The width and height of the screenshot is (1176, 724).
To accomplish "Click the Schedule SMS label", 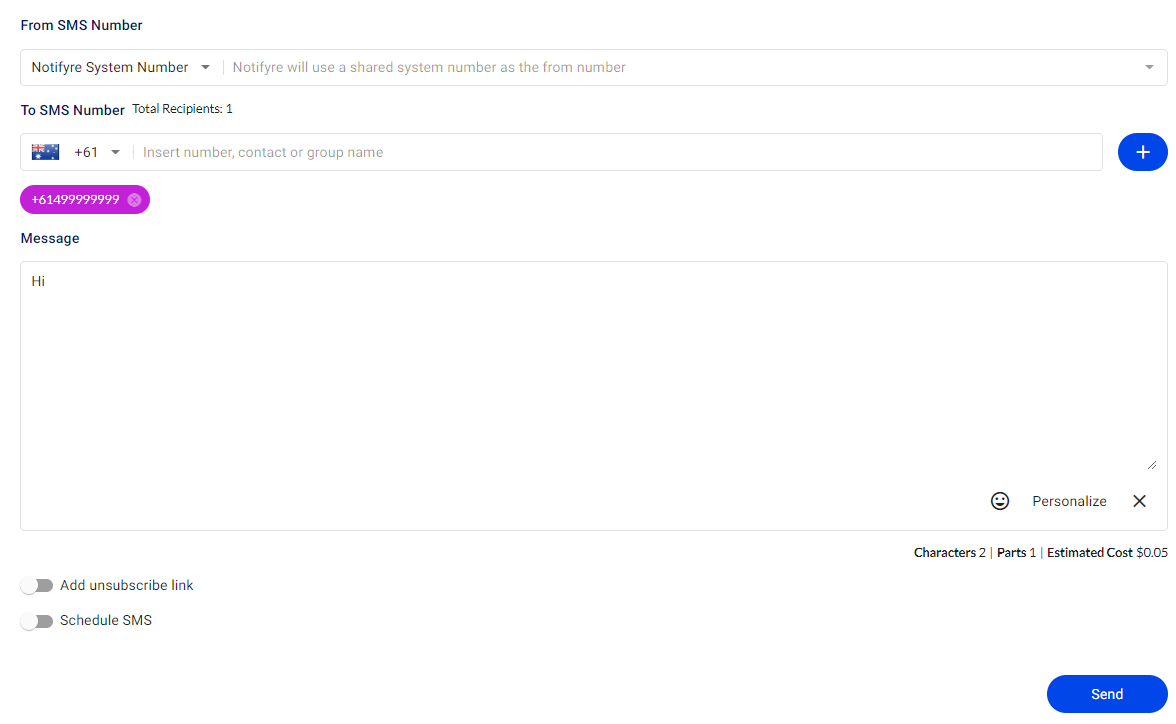I will (x=106, y=620).
